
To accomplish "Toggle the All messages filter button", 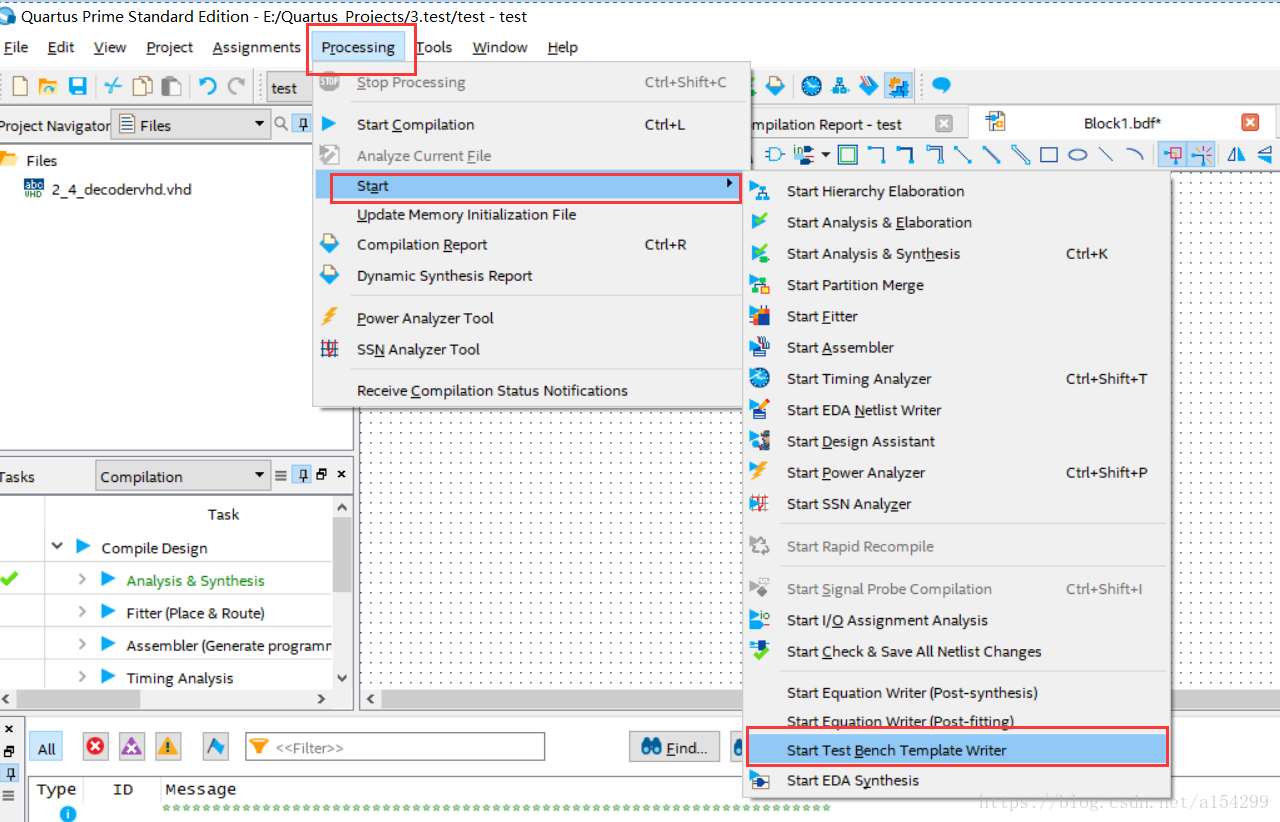I will click(47, 748).
